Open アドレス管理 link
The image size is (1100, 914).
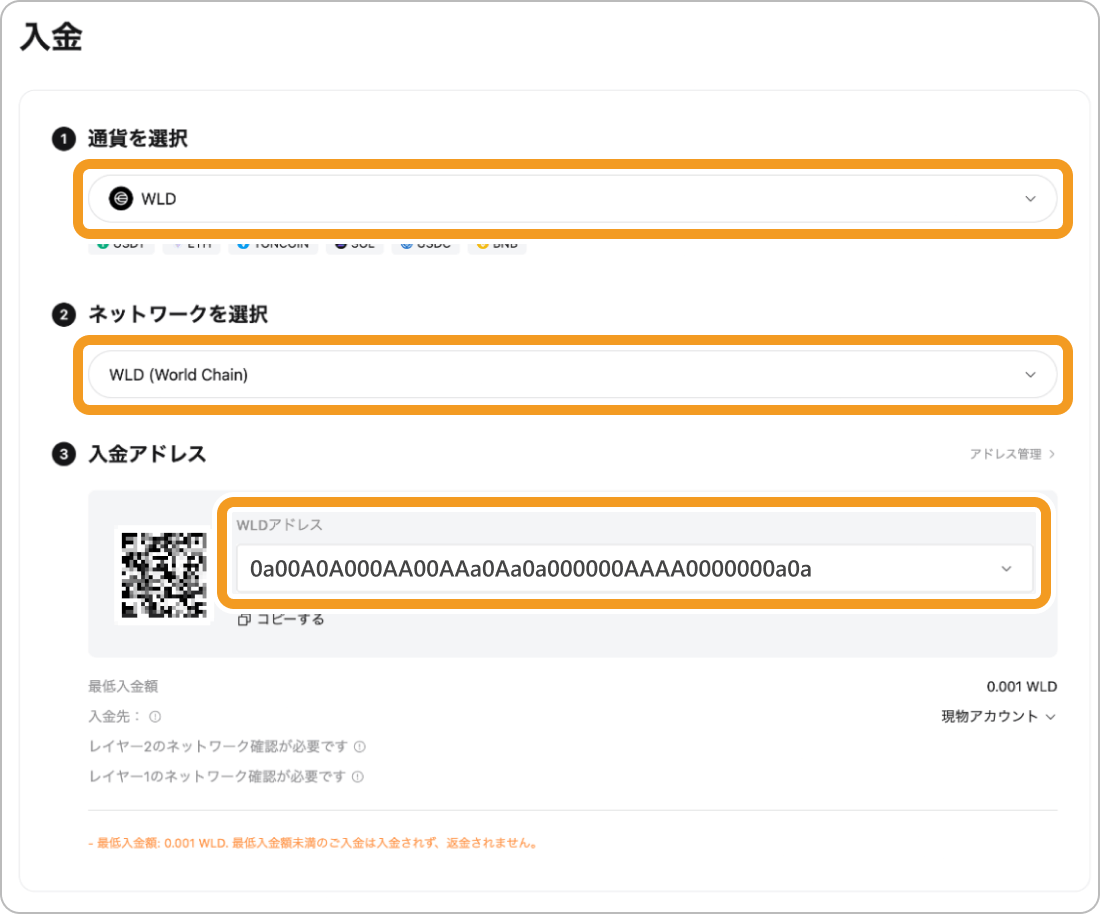pyautogui.click(x=1012, y=454)
